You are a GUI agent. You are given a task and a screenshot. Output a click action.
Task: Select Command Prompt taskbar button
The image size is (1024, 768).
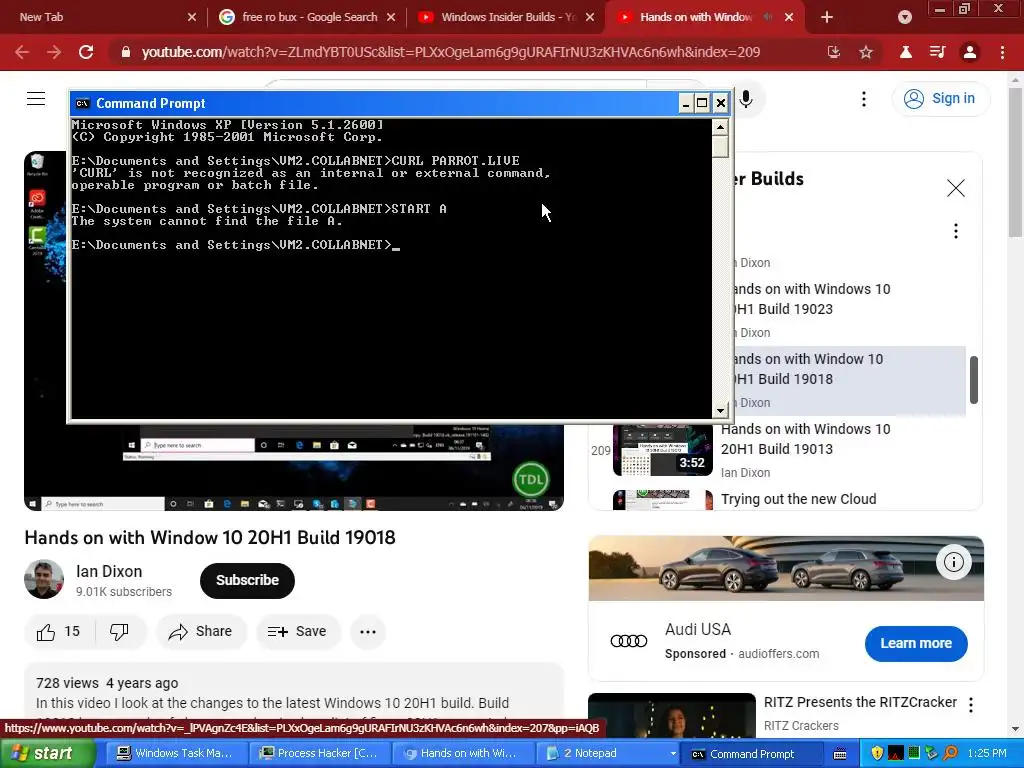tap(752, 754)
